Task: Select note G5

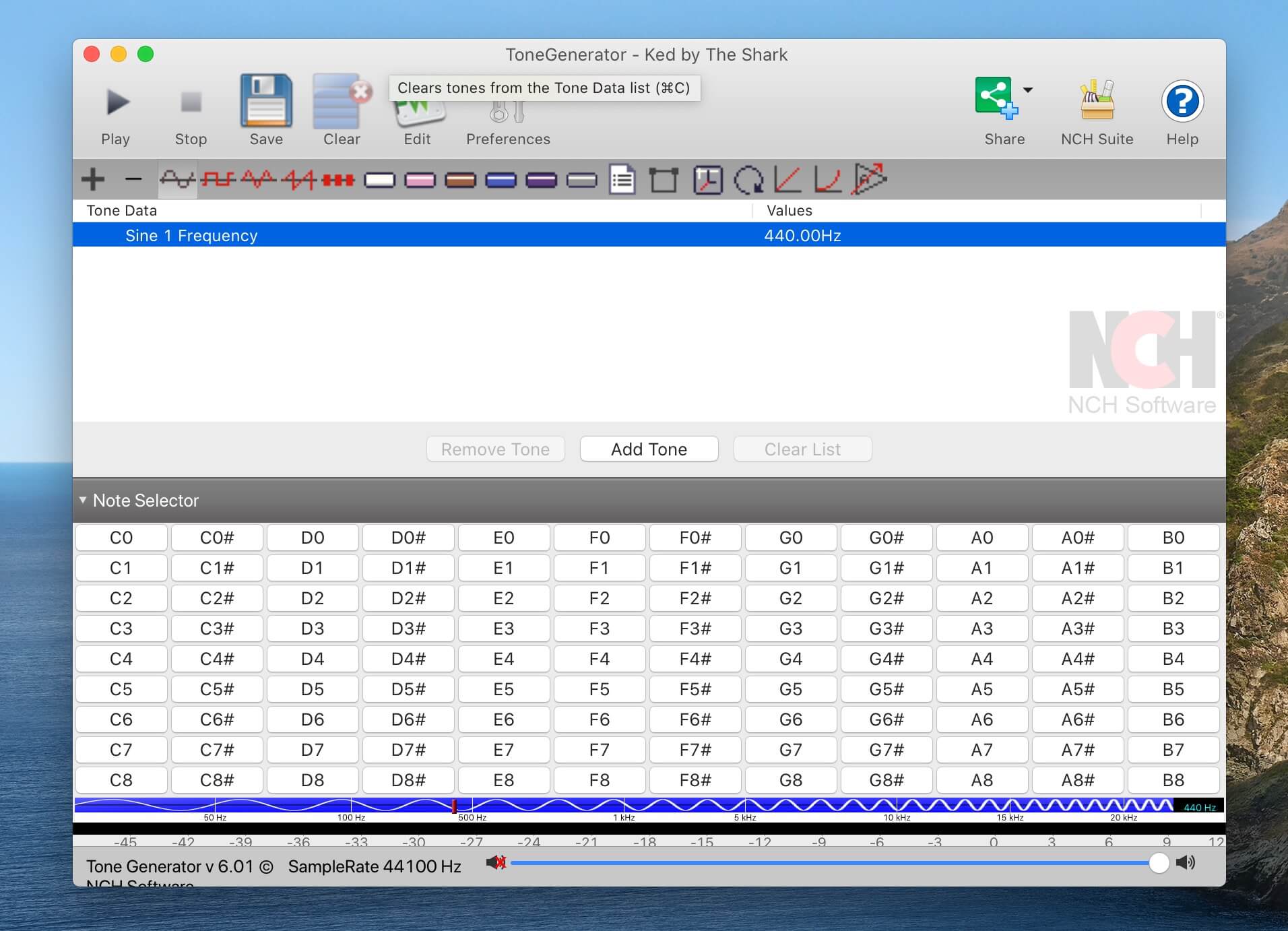Action: click(790, 689)
